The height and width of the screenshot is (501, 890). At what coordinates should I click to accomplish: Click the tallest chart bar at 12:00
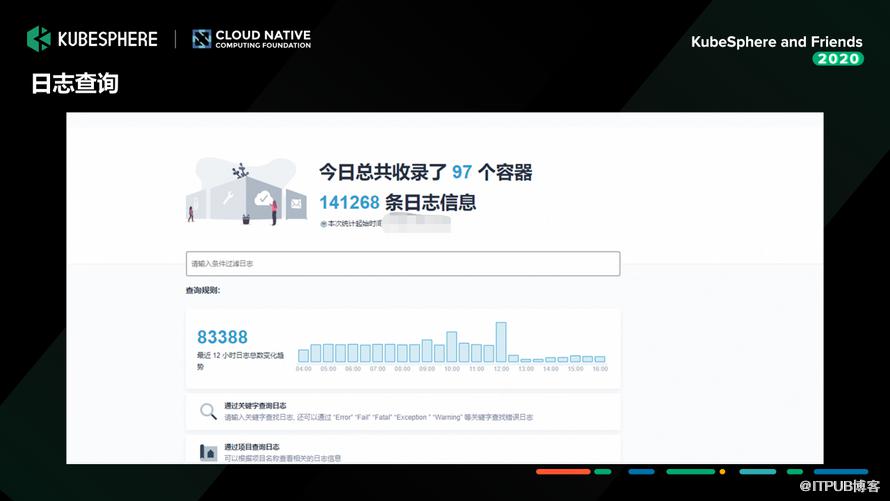501,342
